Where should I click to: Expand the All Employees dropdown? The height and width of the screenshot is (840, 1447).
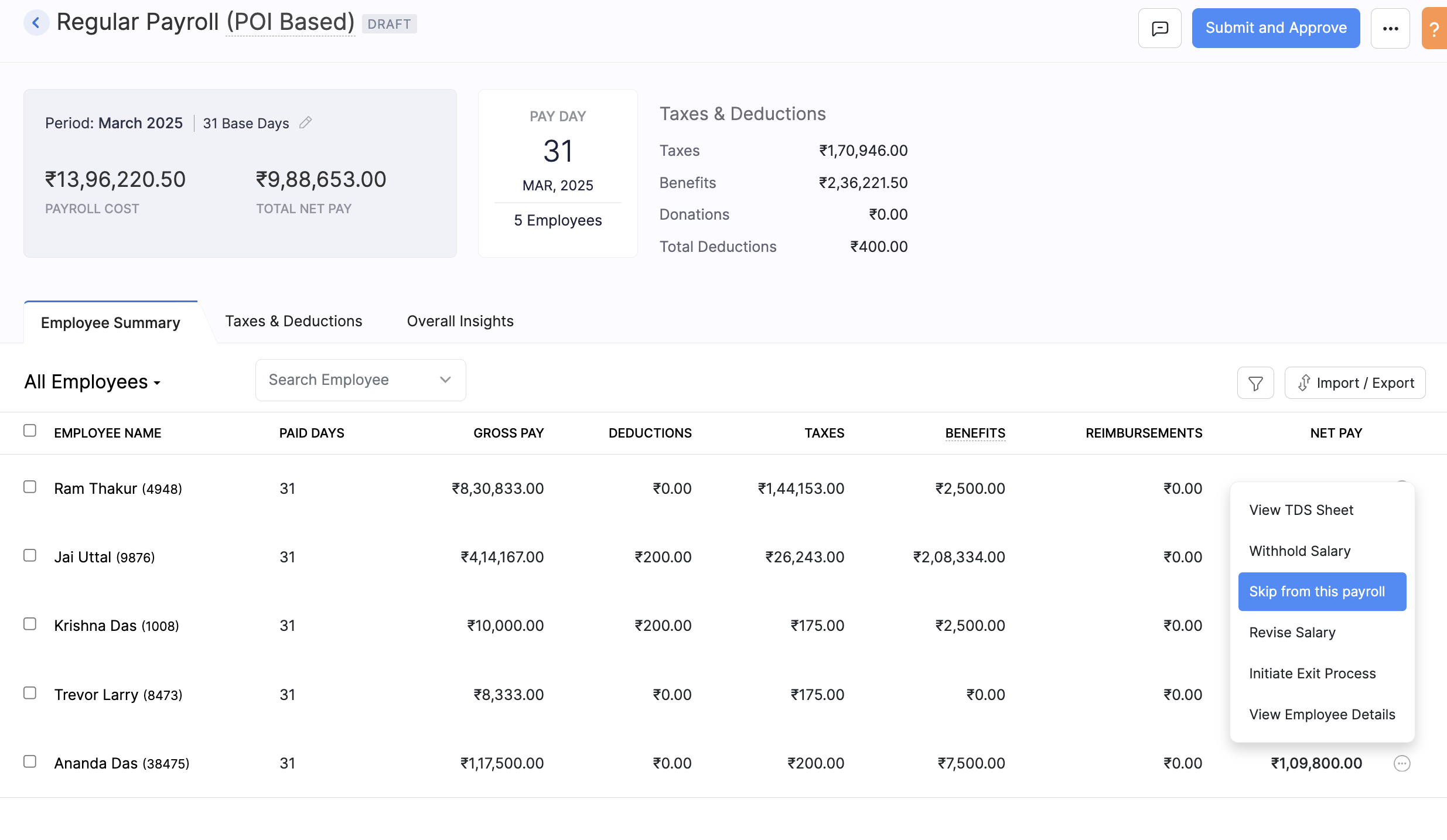point(93,382)
